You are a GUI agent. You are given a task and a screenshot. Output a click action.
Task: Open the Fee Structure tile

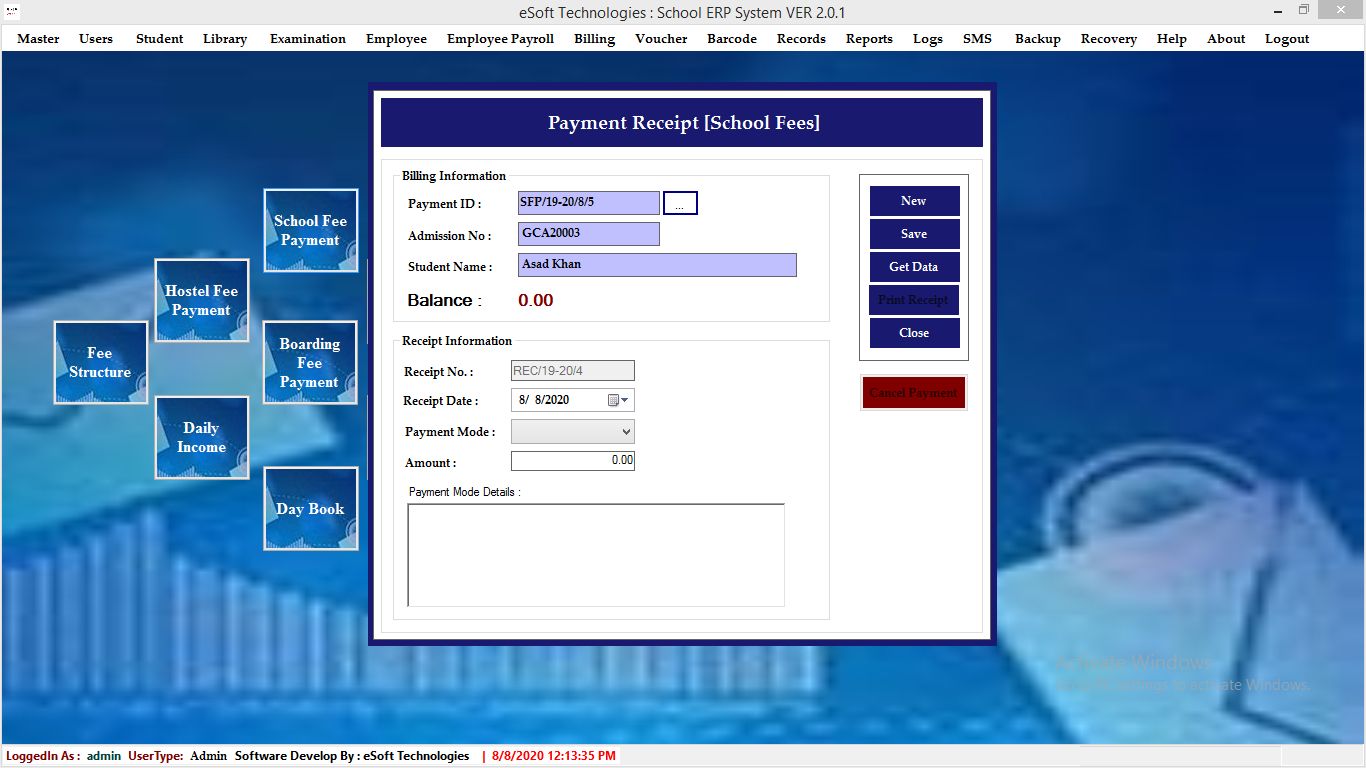[100, 362]
